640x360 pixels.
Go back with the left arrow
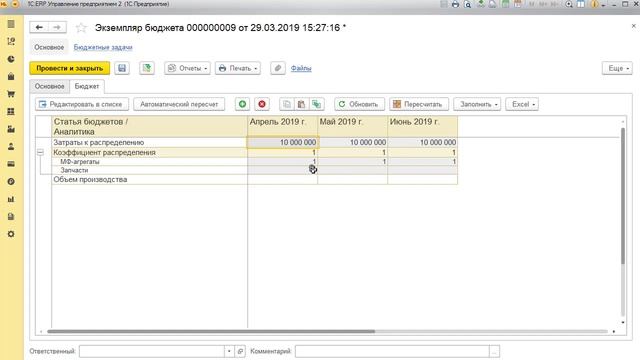click(x=39, y=27)
